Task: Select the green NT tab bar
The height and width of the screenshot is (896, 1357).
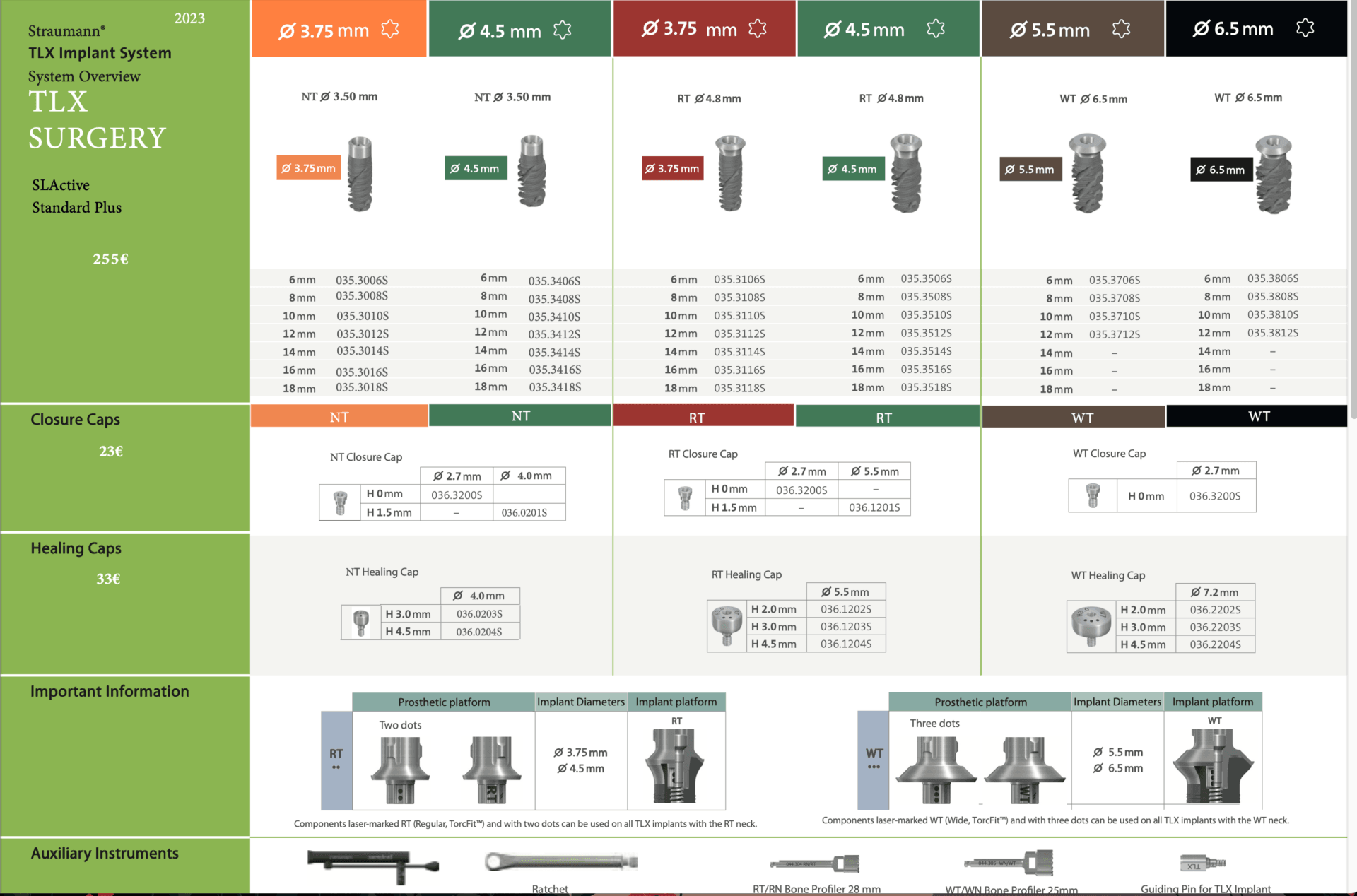Action: pos(520,415)
